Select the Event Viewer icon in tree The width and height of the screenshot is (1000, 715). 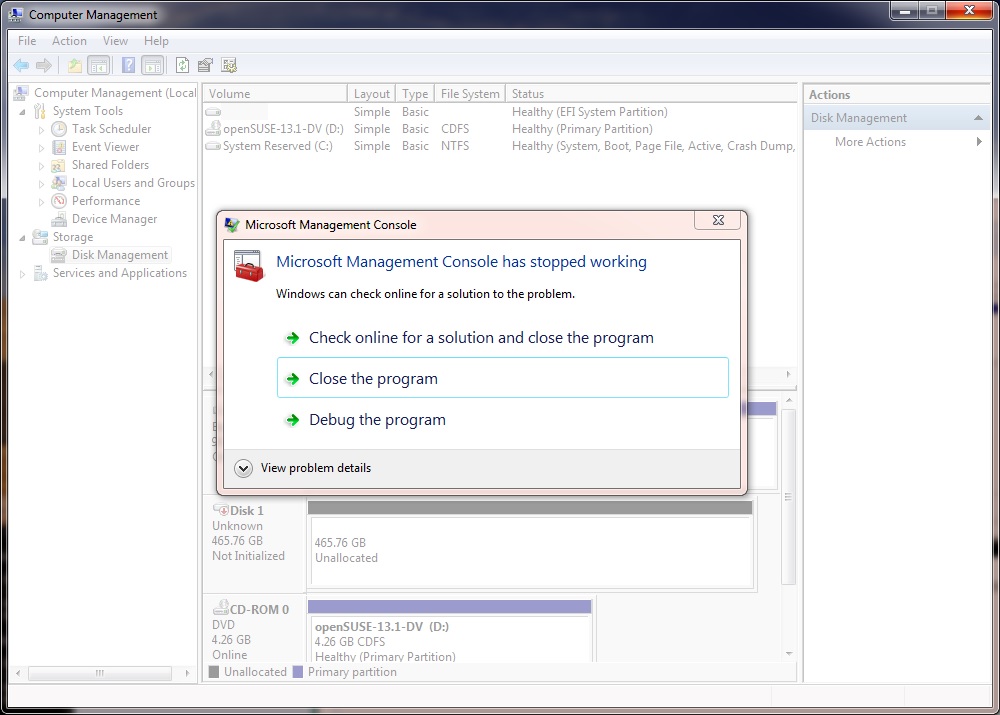[x=59, y=147]
